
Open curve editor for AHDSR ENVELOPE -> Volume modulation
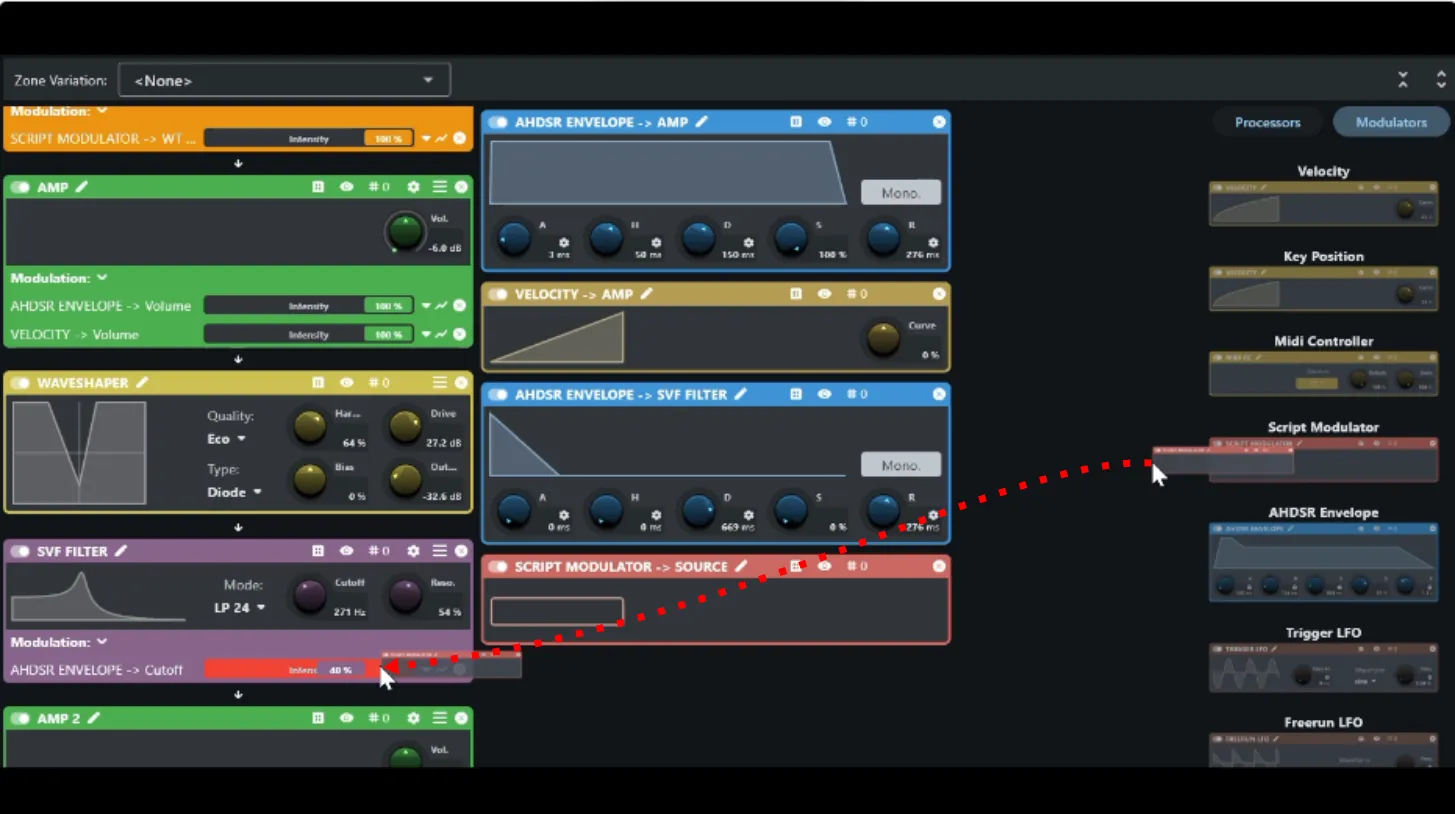pyautogui.click(x=441, y=306)
